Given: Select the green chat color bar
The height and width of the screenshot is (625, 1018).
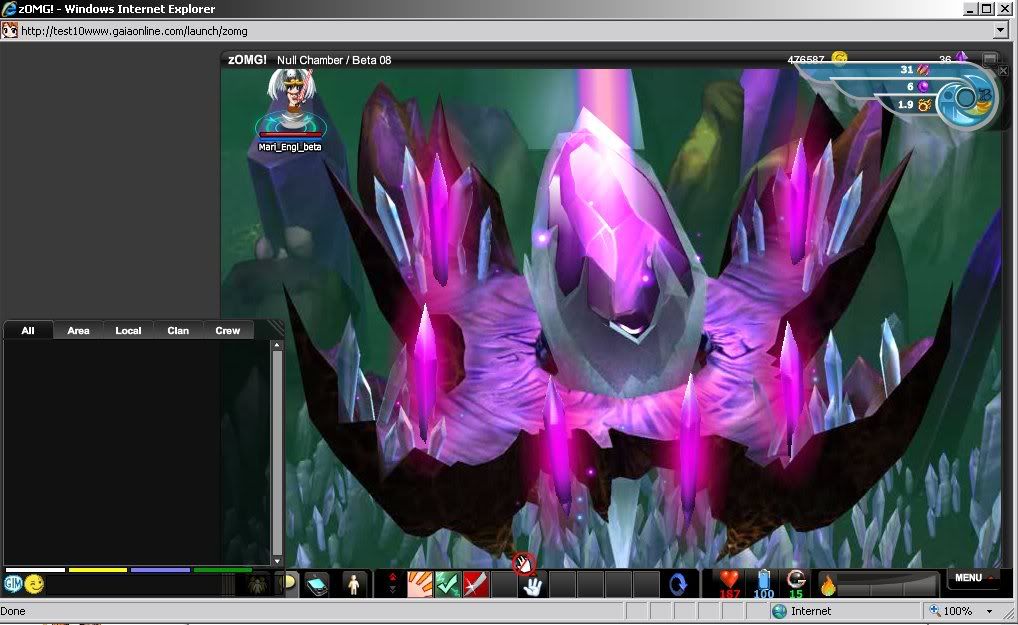Looking at the screenshot, I should point(223,570).
